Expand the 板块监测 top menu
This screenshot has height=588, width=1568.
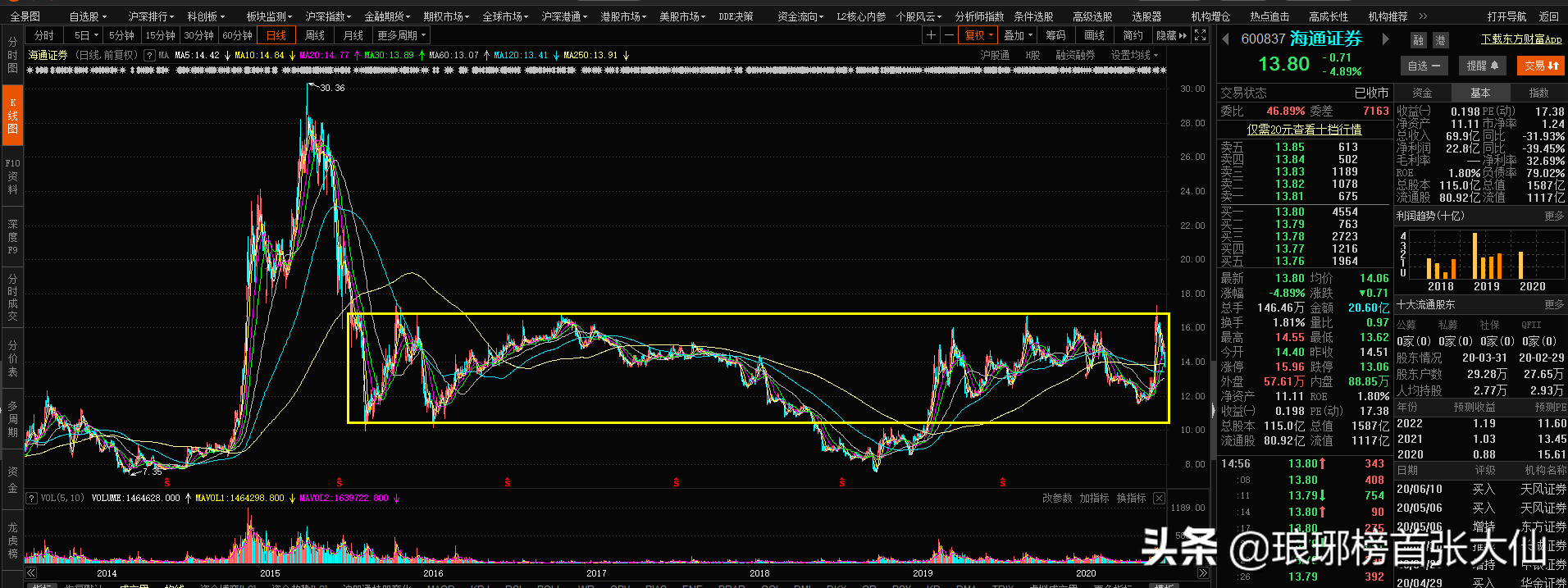pos(270,16)
